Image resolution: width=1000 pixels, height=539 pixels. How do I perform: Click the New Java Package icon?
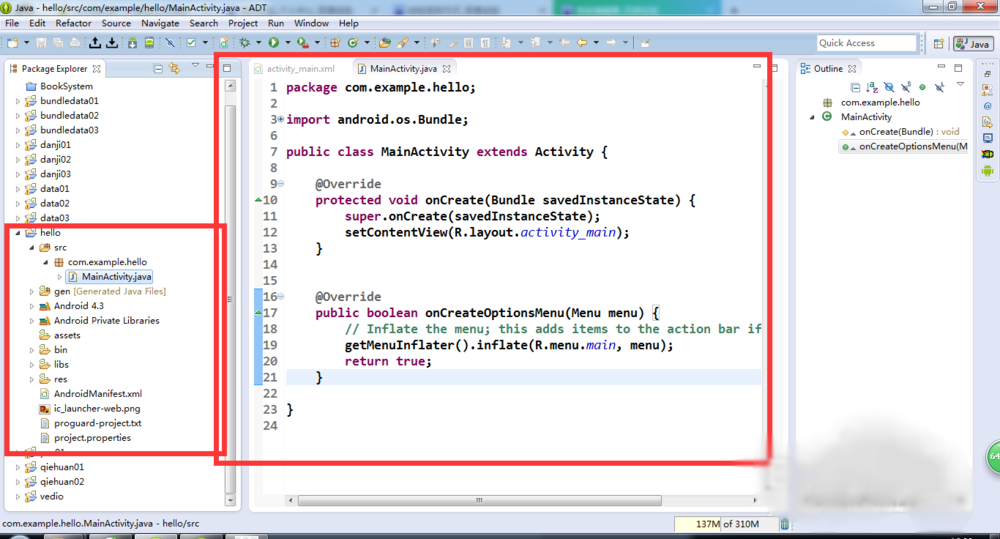click(335, 43)
